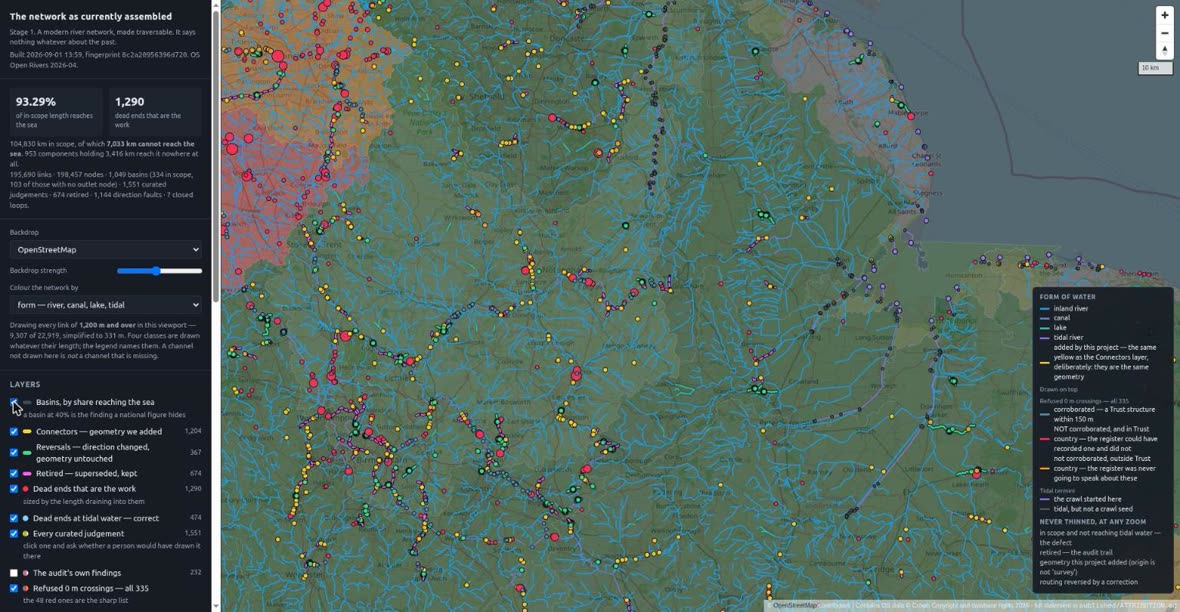The height and width of the screenshot is (612, 1180).
Task: Uncheck Every curated judgement layer
Action: (x=14, y=534)
